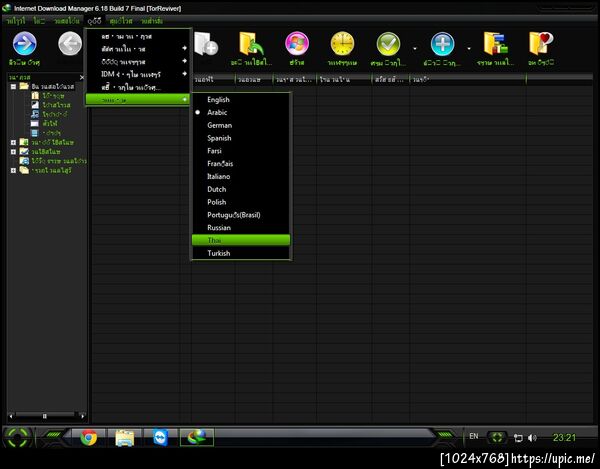600x469 pixels.
Task: Open File Explorer from the taskbar
Action: pyautogui.click(x=125, y=437)
